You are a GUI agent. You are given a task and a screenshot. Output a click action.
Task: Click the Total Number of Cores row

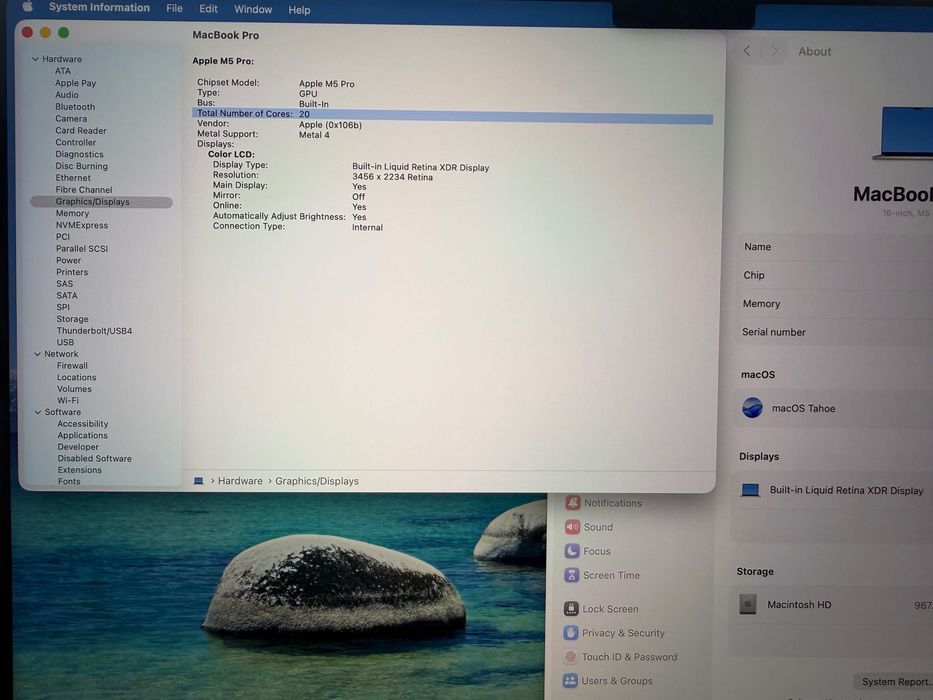coord(452,115)
